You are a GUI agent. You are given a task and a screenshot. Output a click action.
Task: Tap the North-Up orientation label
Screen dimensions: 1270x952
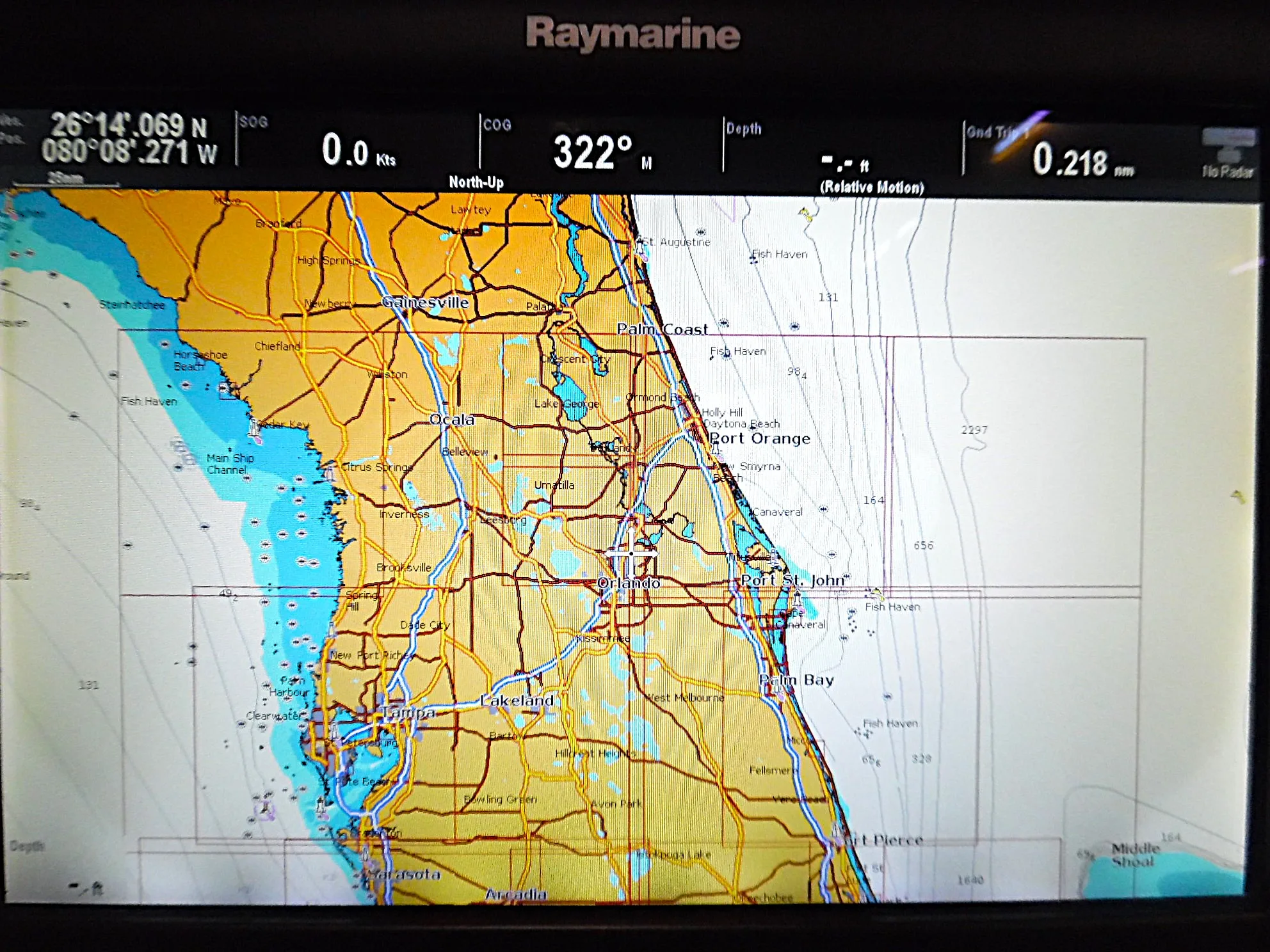[x=476, y=182]
